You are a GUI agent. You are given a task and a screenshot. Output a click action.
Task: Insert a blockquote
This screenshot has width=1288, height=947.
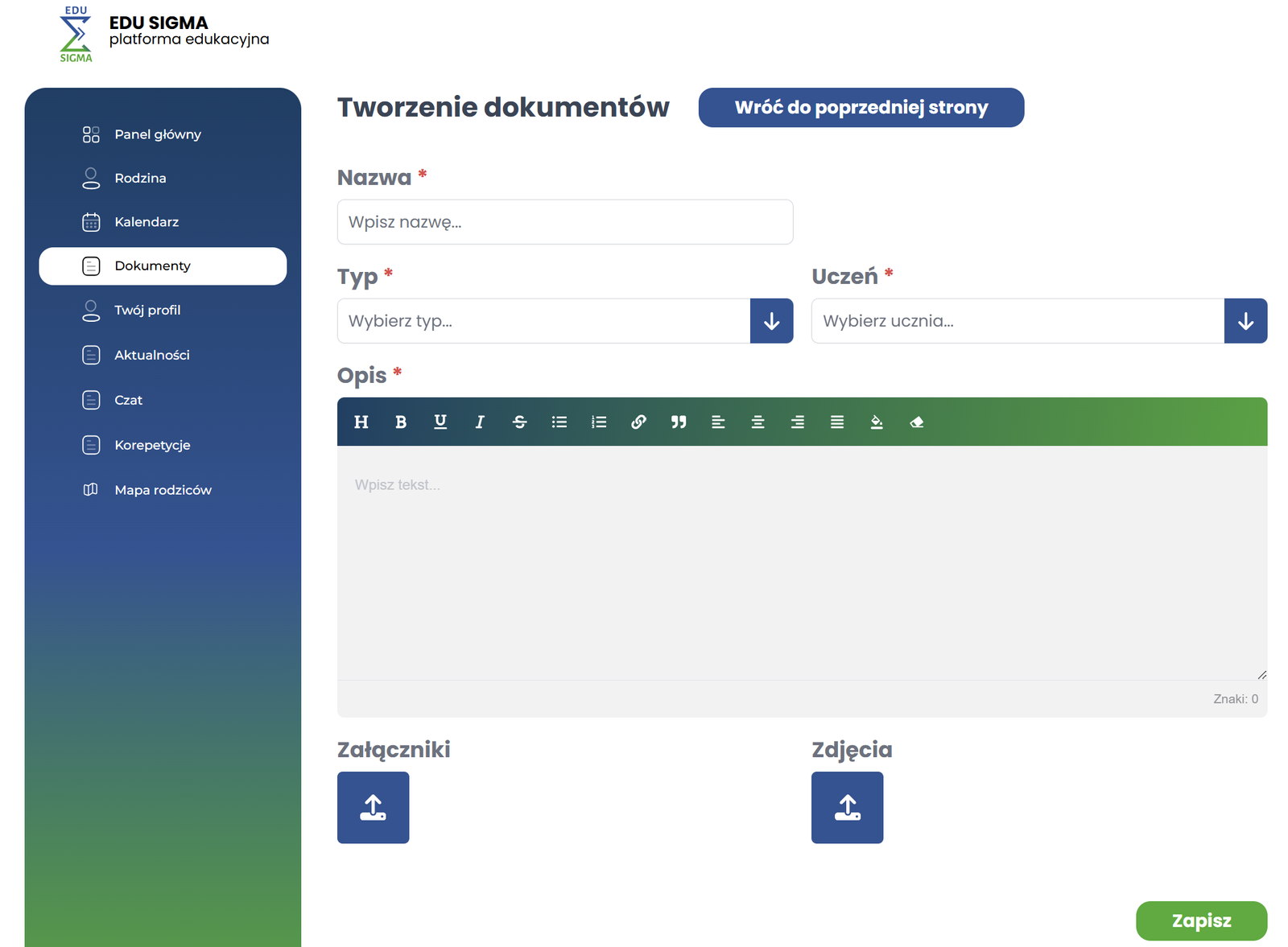click(x=679, y=422)
